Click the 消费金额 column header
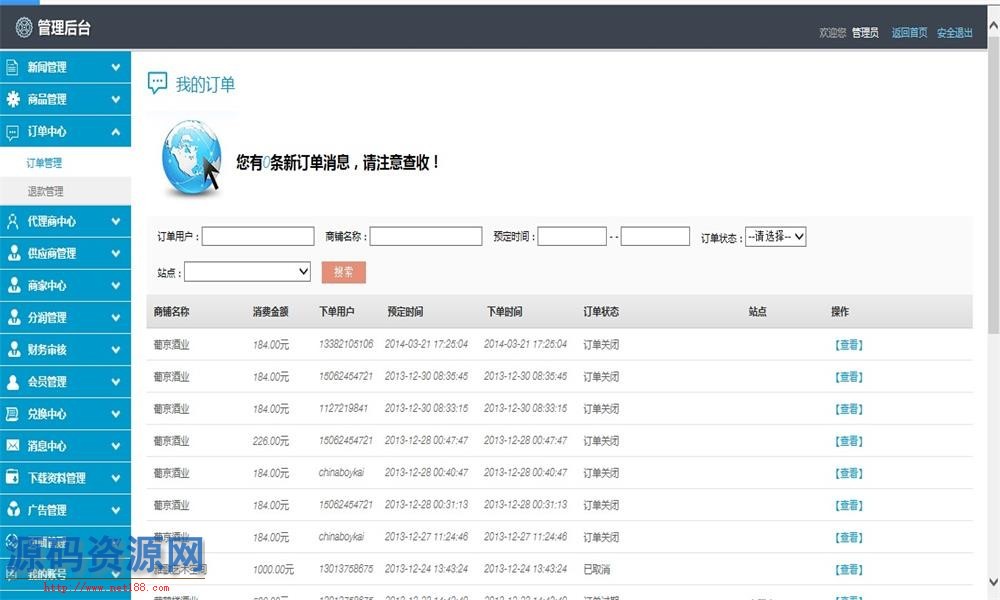The width and height of the screenshot is (1000, 600). [x=270, y=311]
